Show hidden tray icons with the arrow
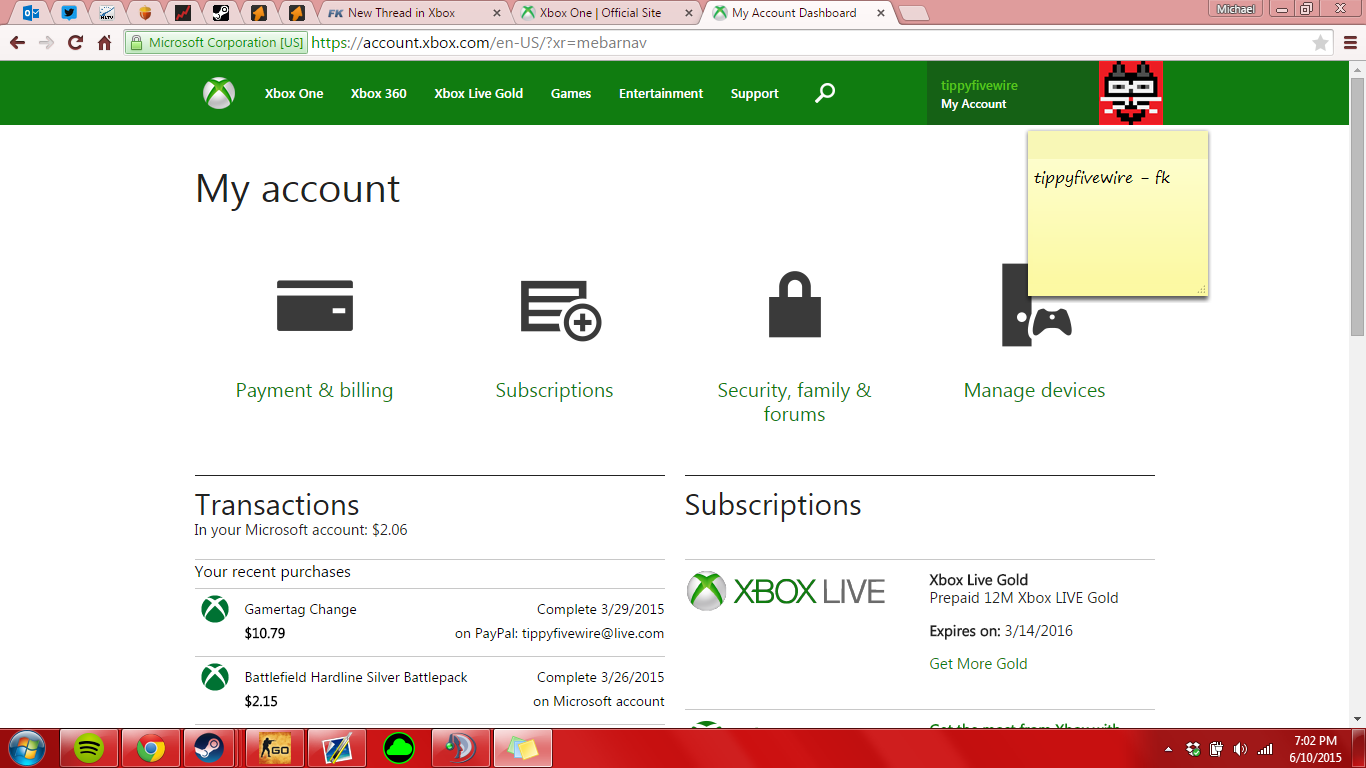1366x768 pixels. (1168, 748)
